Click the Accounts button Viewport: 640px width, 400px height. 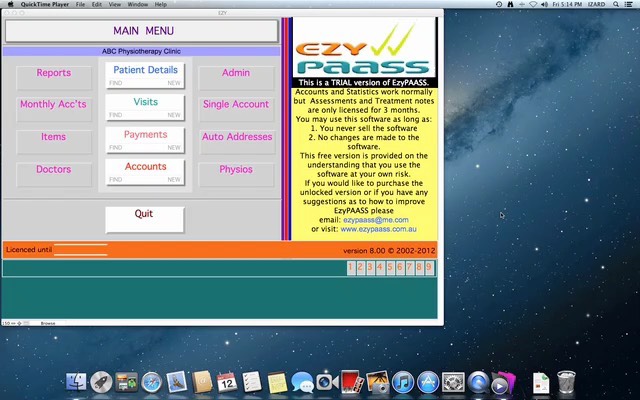point(145,167)
